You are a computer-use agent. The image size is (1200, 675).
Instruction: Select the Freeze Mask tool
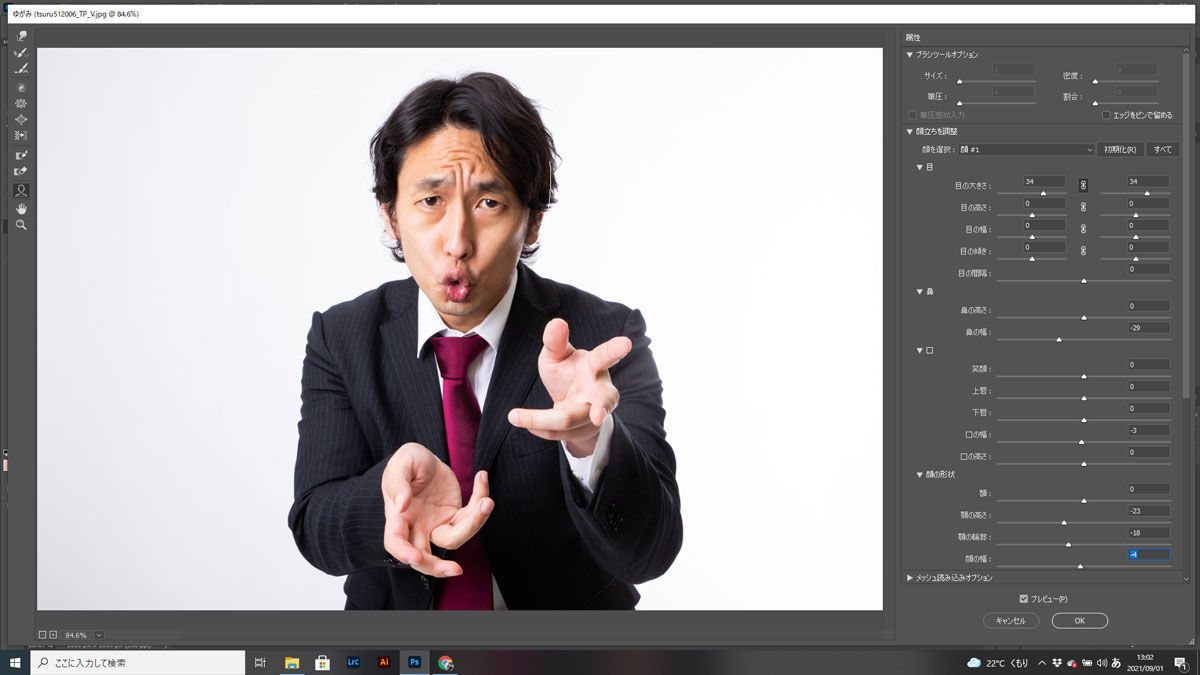(22, 155)
